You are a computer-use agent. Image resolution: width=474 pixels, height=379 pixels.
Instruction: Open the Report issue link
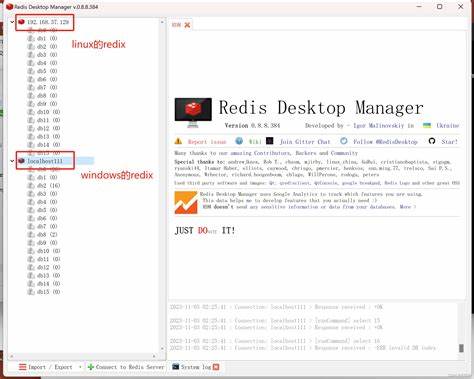coord(207,142)
